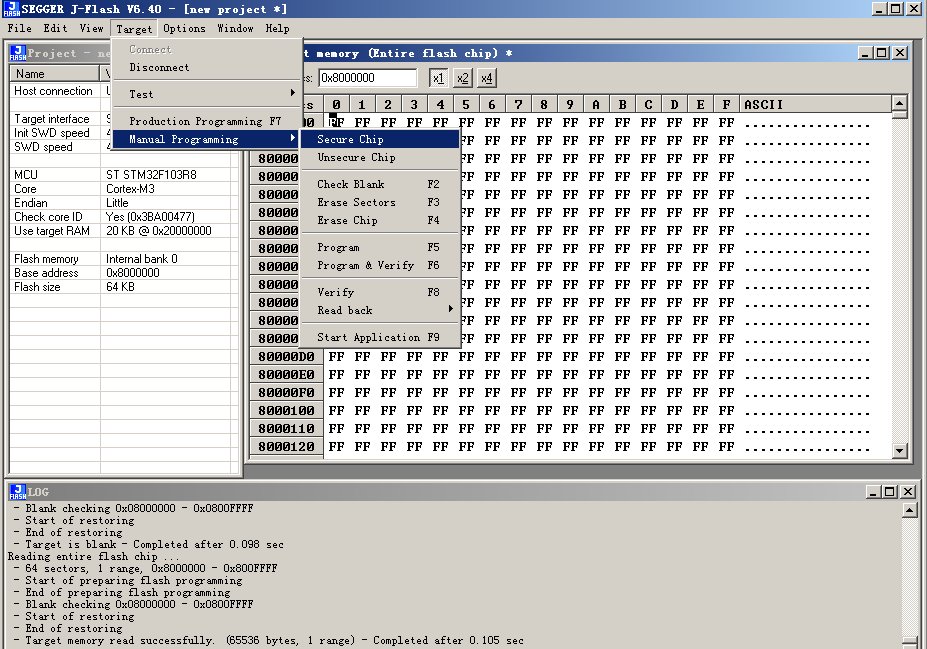
Task: Close the LOG window
Action: click(908, 492)
